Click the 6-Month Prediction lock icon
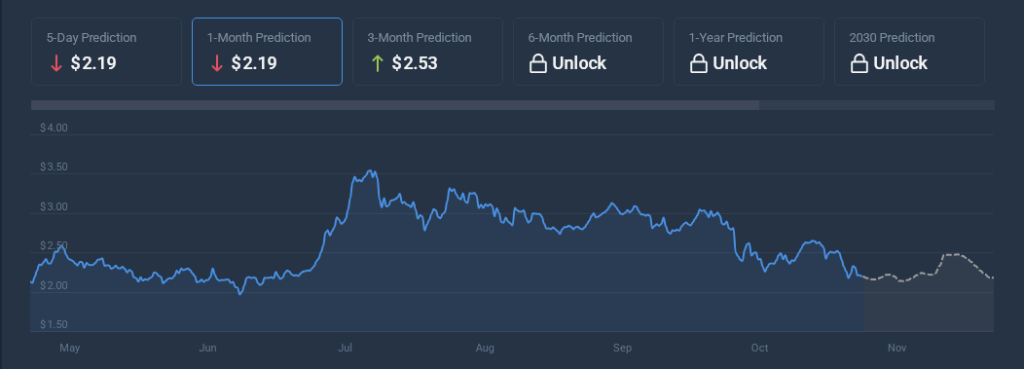The width and height of the screenshot is (1024, 369). tap(537, 64)
